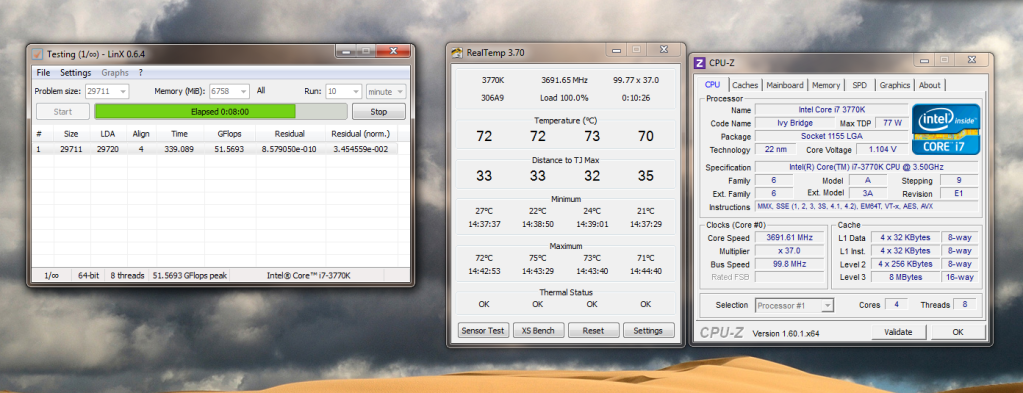Click the Package Socket 1155 LGA field
The width and height of the screenshot is (1023, 393).
831,136
